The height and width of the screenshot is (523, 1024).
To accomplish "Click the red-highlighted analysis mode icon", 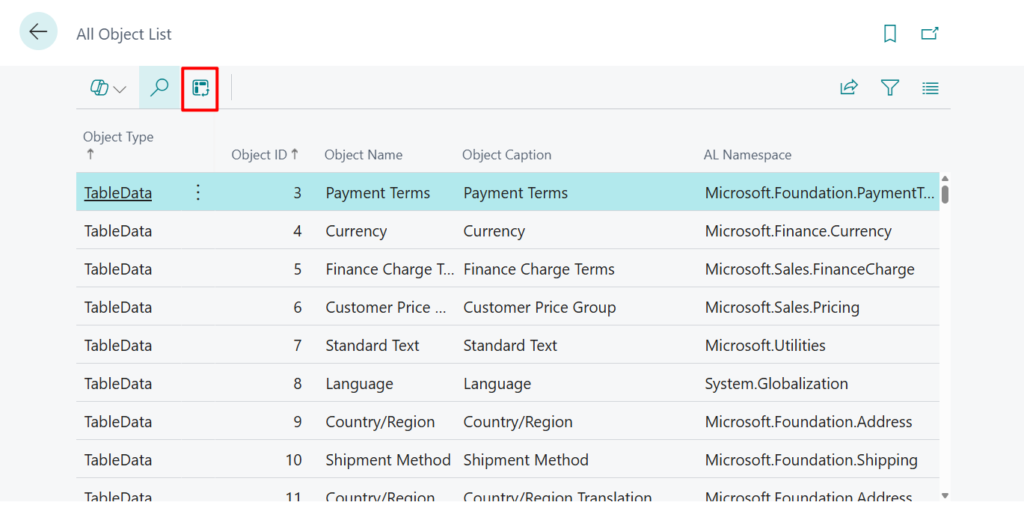I will (200, 88).
